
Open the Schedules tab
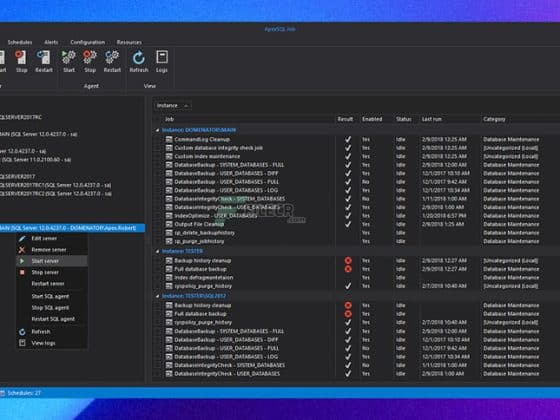pos(20,42)
